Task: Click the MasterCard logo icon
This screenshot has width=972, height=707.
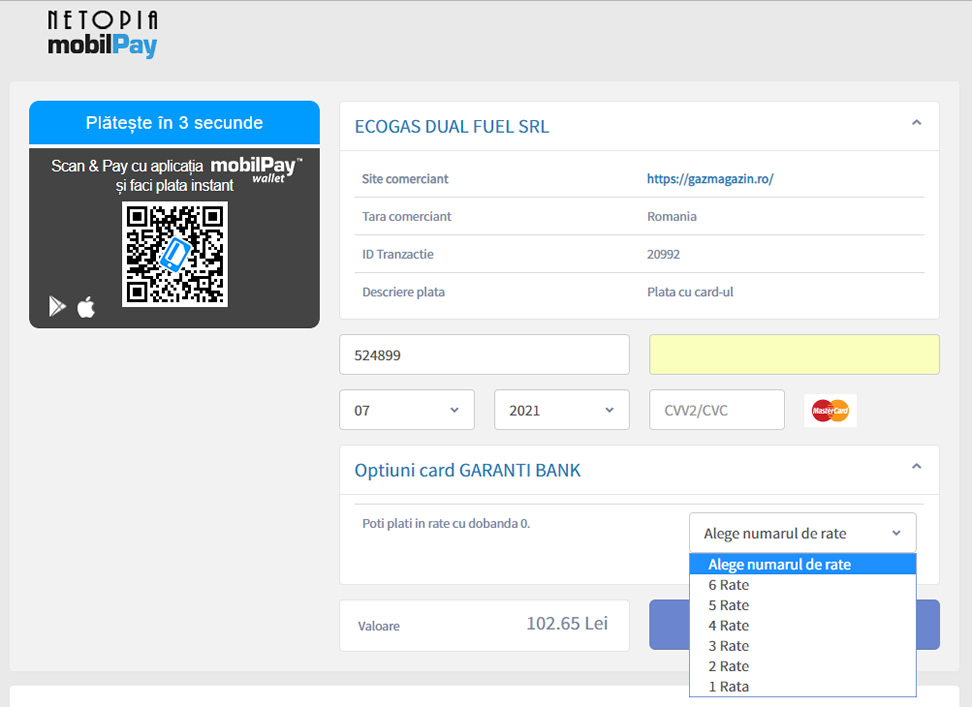Action: 830,410
